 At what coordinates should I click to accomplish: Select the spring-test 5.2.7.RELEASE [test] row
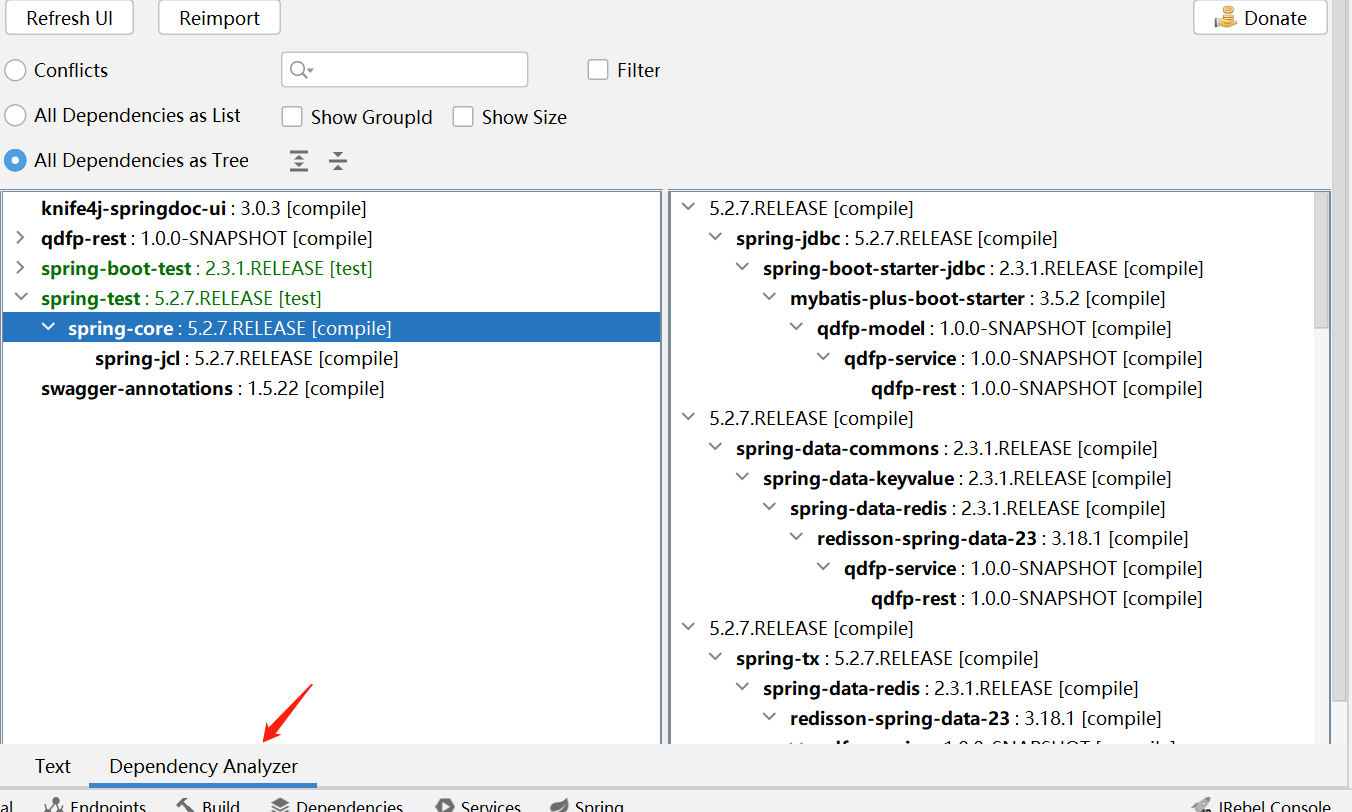point(331,298)
